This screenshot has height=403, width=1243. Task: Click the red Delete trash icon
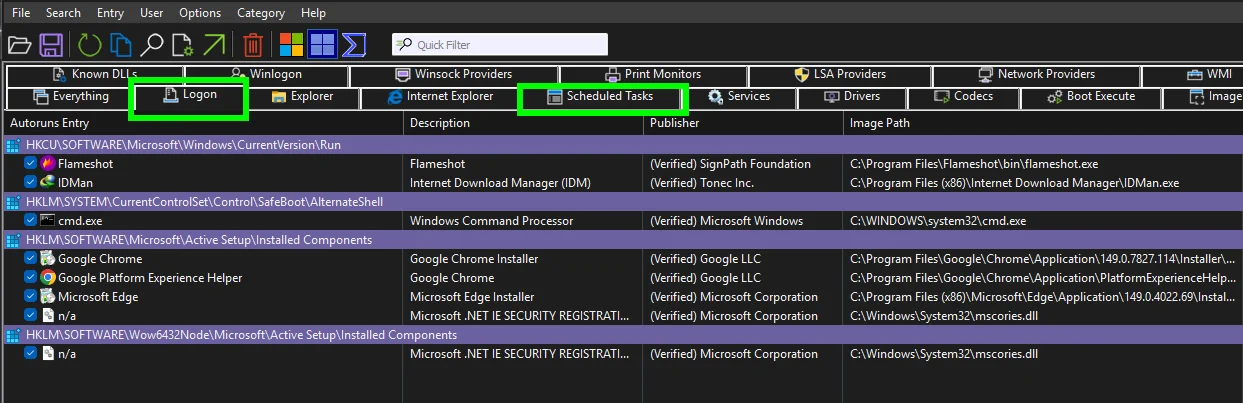coord(253,45)
